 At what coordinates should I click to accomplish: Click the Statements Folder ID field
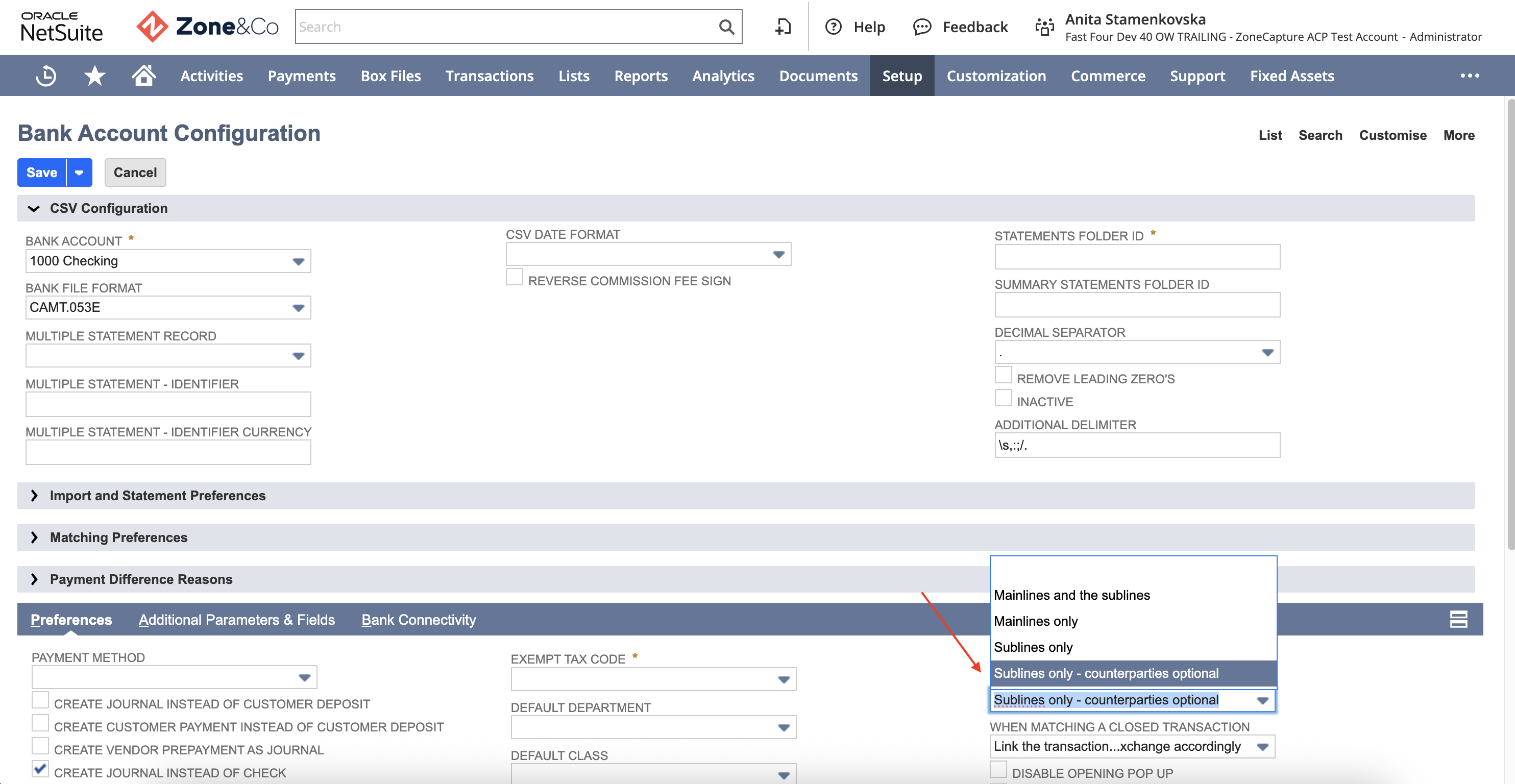[x=1137, y=257]
